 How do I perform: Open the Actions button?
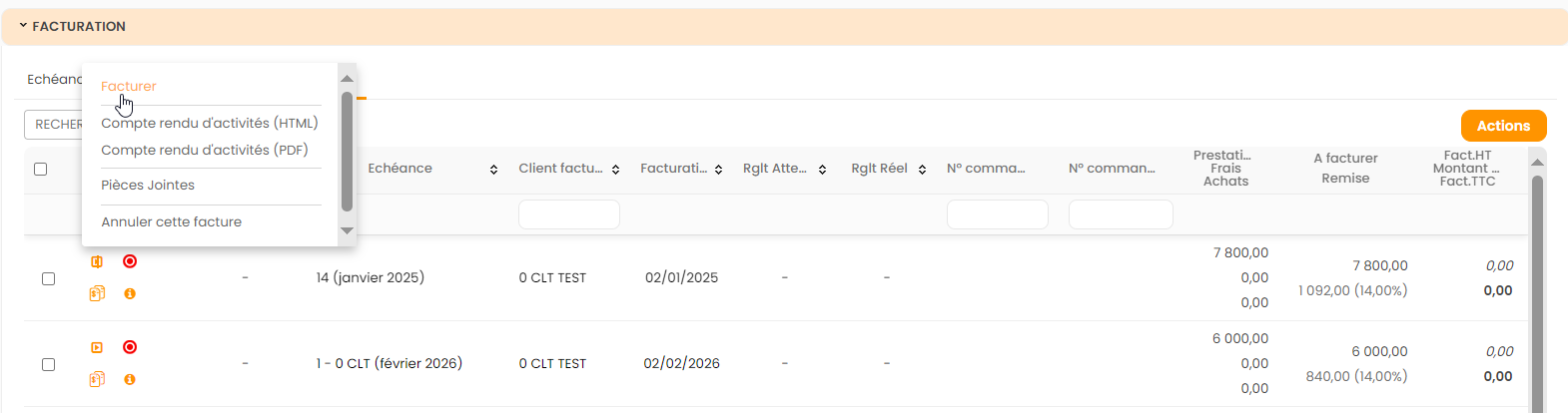[1503, 126]
